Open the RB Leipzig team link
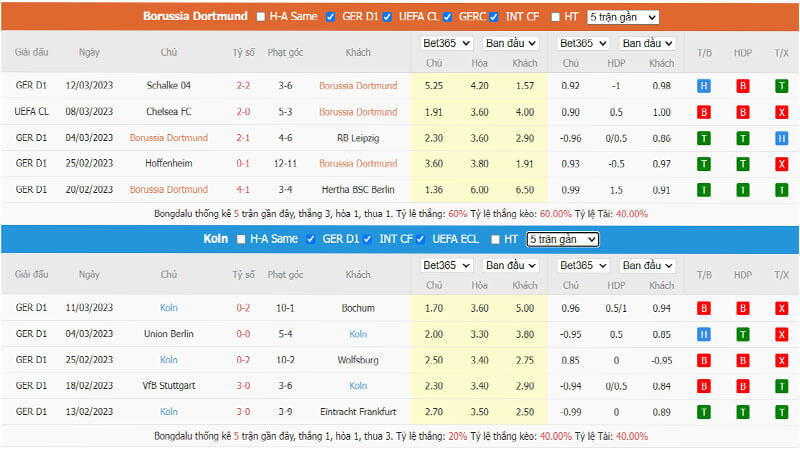 point(358,138)
